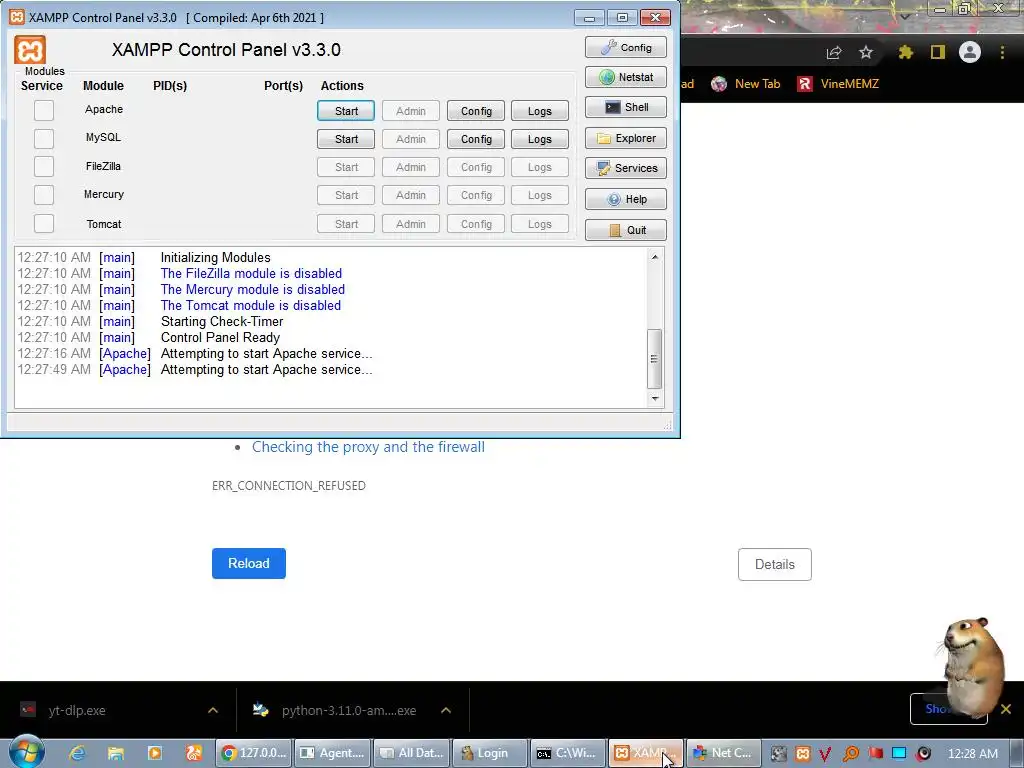
Task: Toggle the Mercury service checkbox
Action: coord(44,195)
